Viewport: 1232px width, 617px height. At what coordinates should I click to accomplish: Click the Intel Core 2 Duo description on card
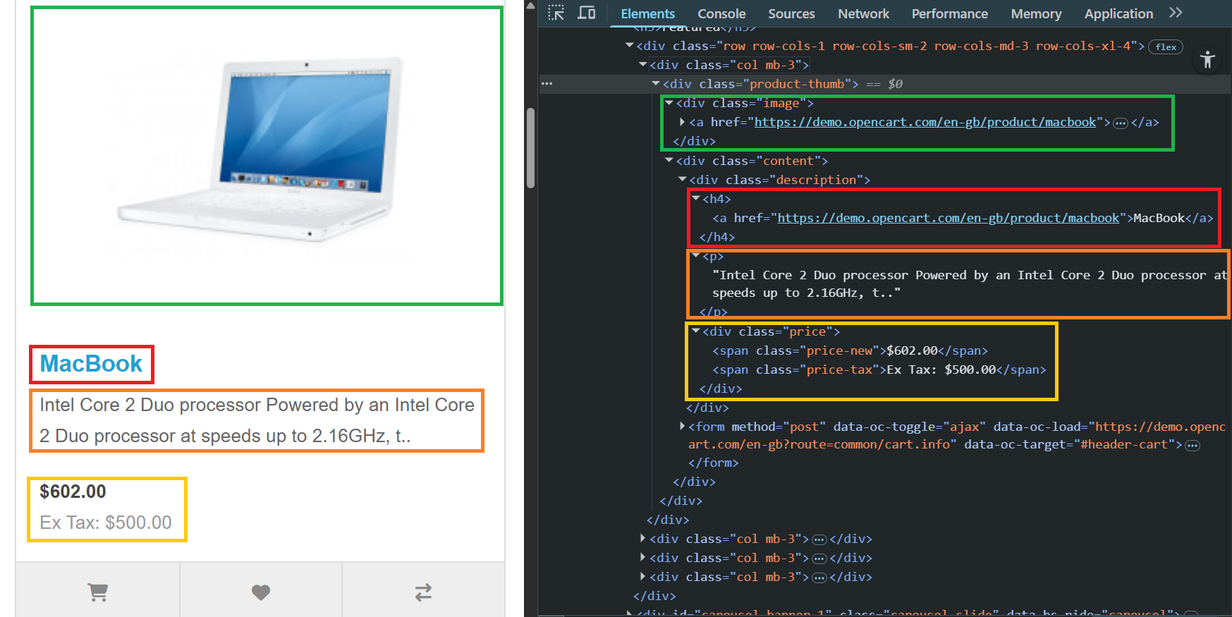click(257, 421)
